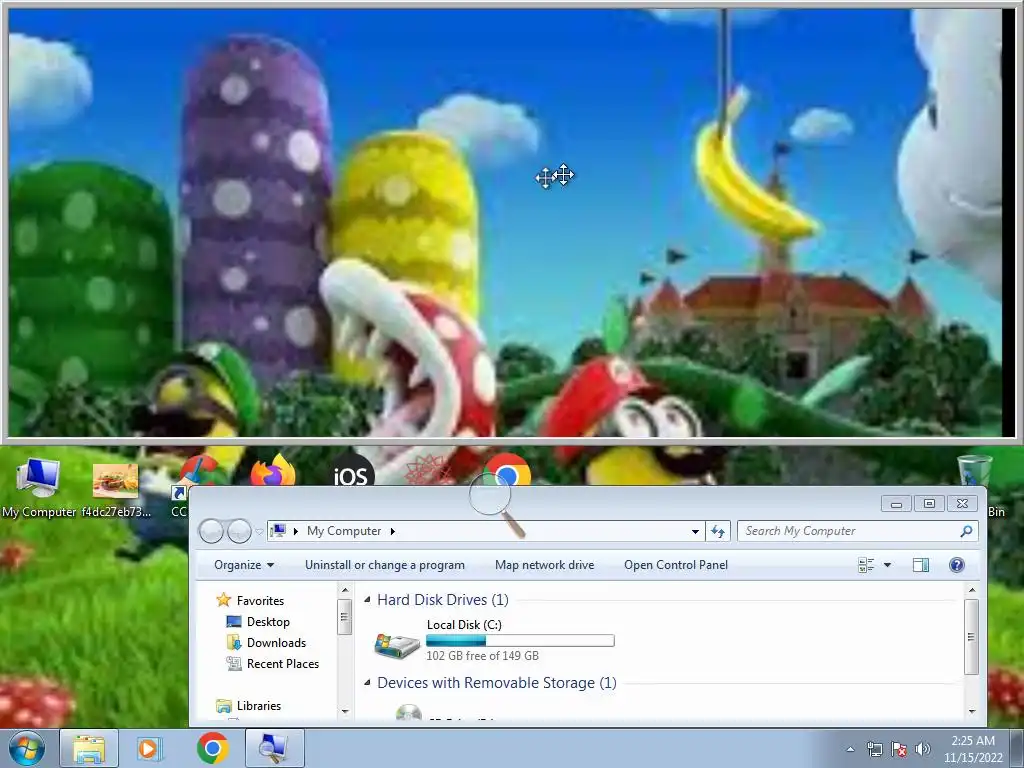1024x768 pixels.
Task: Select the red geometric desktop icon beside iOS
Action: coord(427,470)
